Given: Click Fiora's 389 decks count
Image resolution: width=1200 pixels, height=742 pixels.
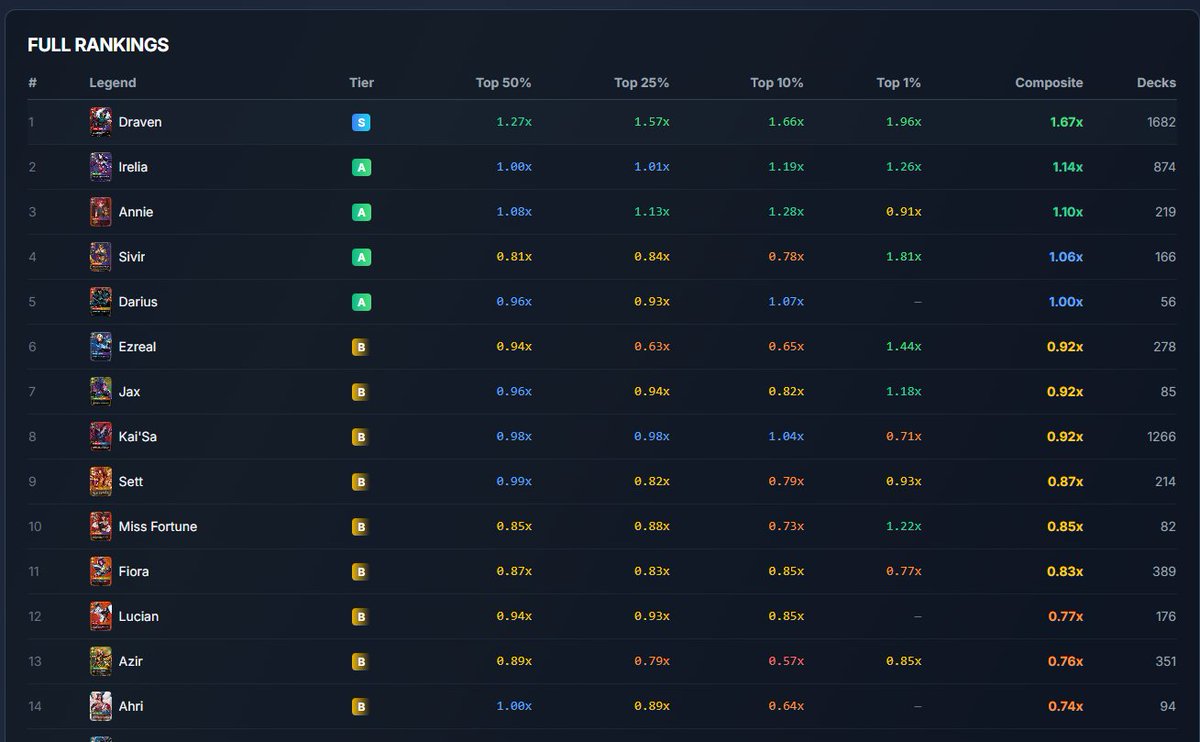Looking at the screenshot, I should pos(1165,572).
